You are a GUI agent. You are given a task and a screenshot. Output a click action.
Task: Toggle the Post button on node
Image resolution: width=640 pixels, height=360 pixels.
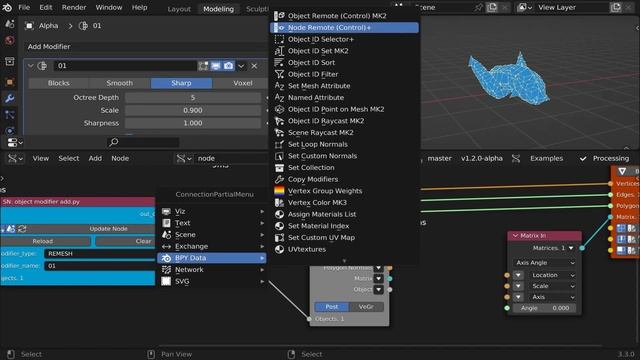pos(331,307)
